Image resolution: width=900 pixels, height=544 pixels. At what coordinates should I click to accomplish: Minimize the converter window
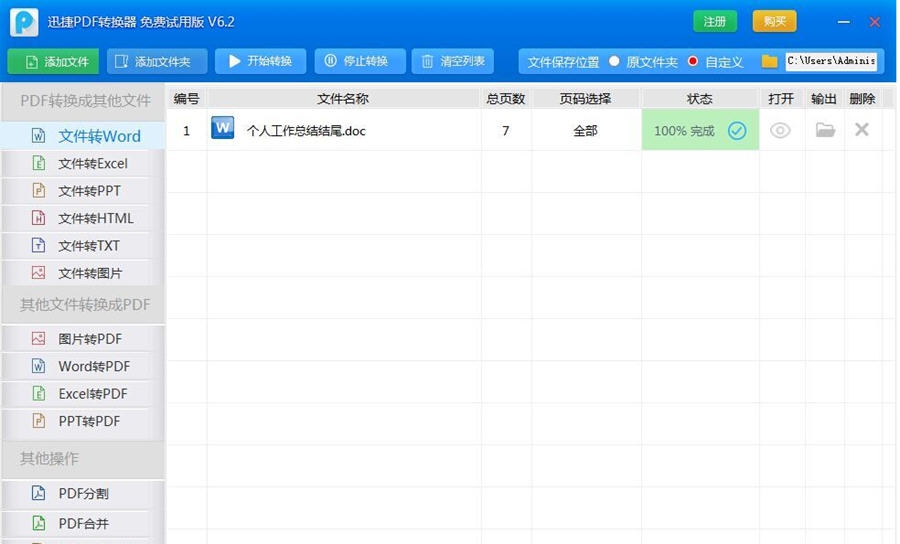pos(843,22)
